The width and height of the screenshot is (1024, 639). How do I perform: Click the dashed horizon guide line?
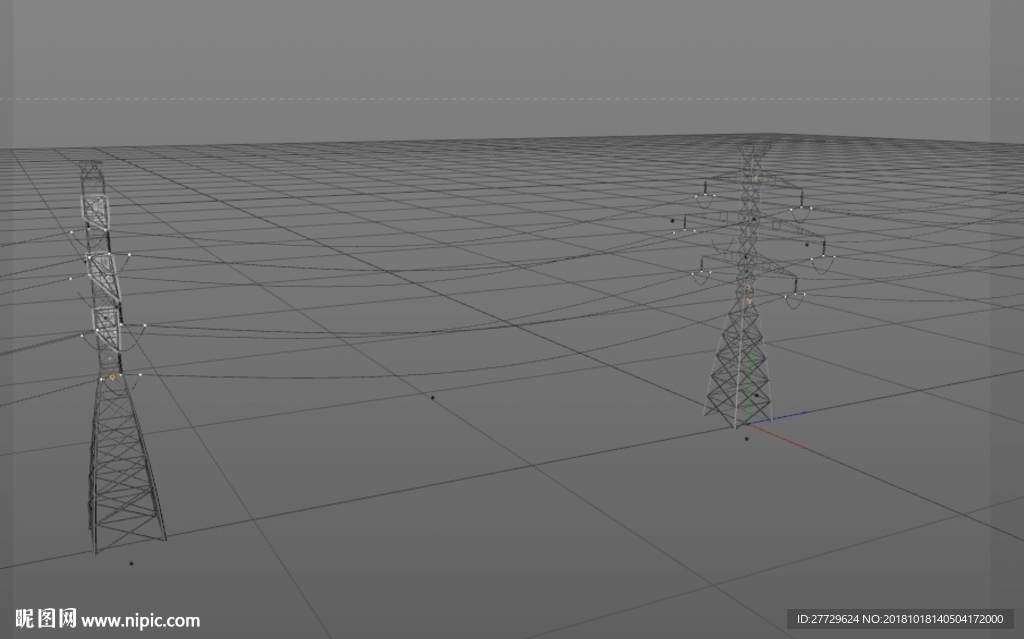(x=512, y=99)
